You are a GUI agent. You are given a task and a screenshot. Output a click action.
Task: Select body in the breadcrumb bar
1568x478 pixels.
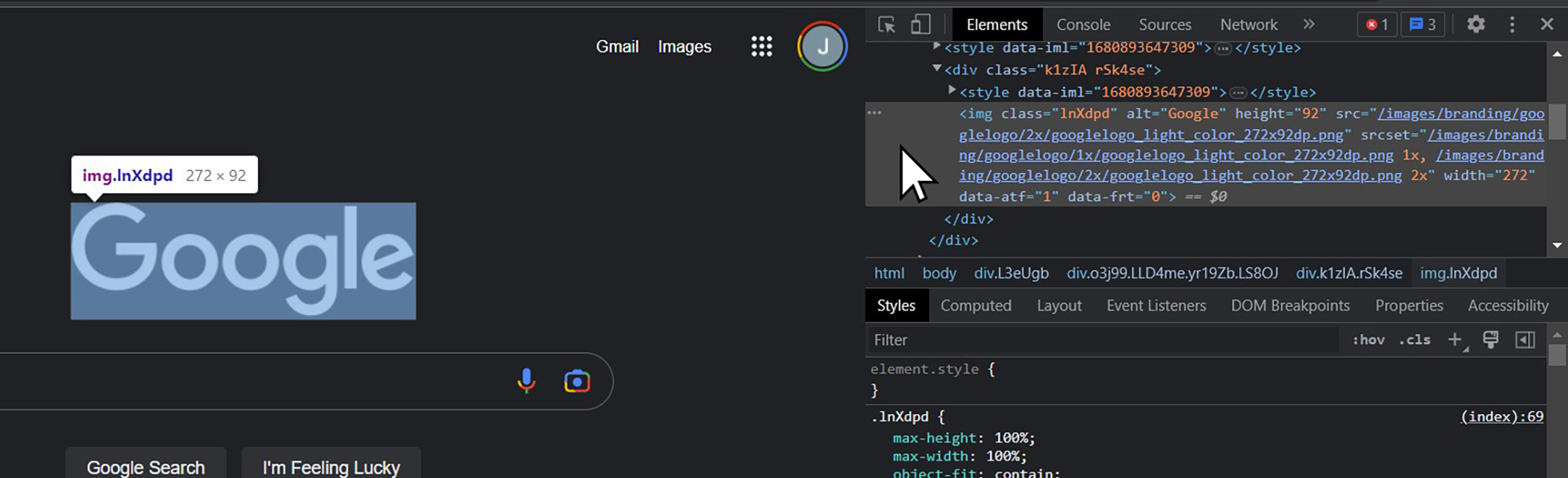pyautogui.click(x=939, y=273)
